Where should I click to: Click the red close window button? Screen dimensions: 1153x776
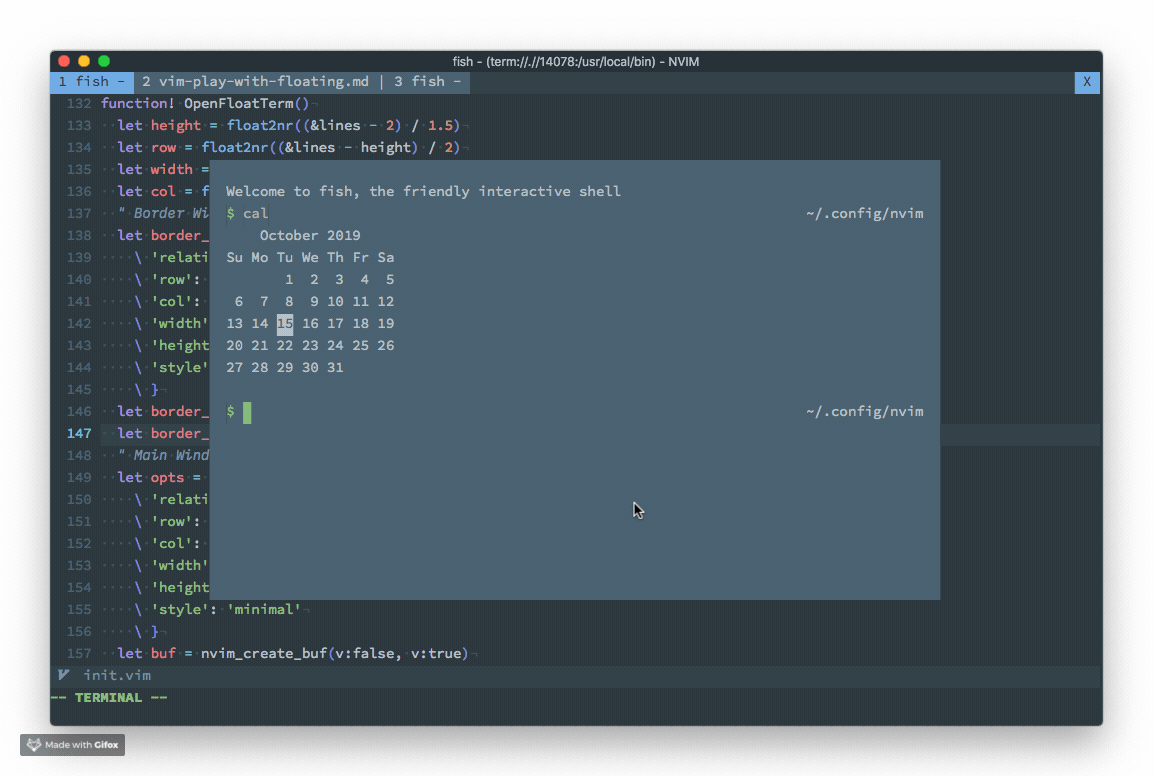click(x=64, y=61)
